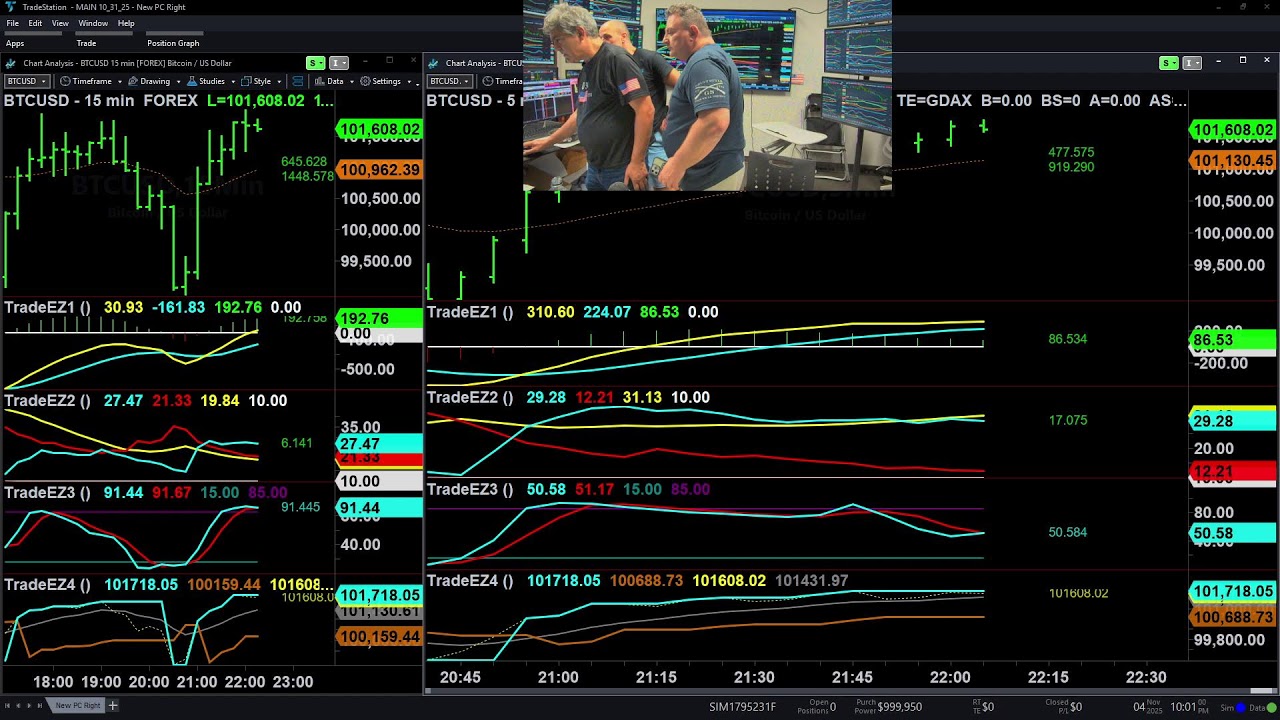Open Position Graph
The image size is (1280, 720).
[x=173, y=43]
